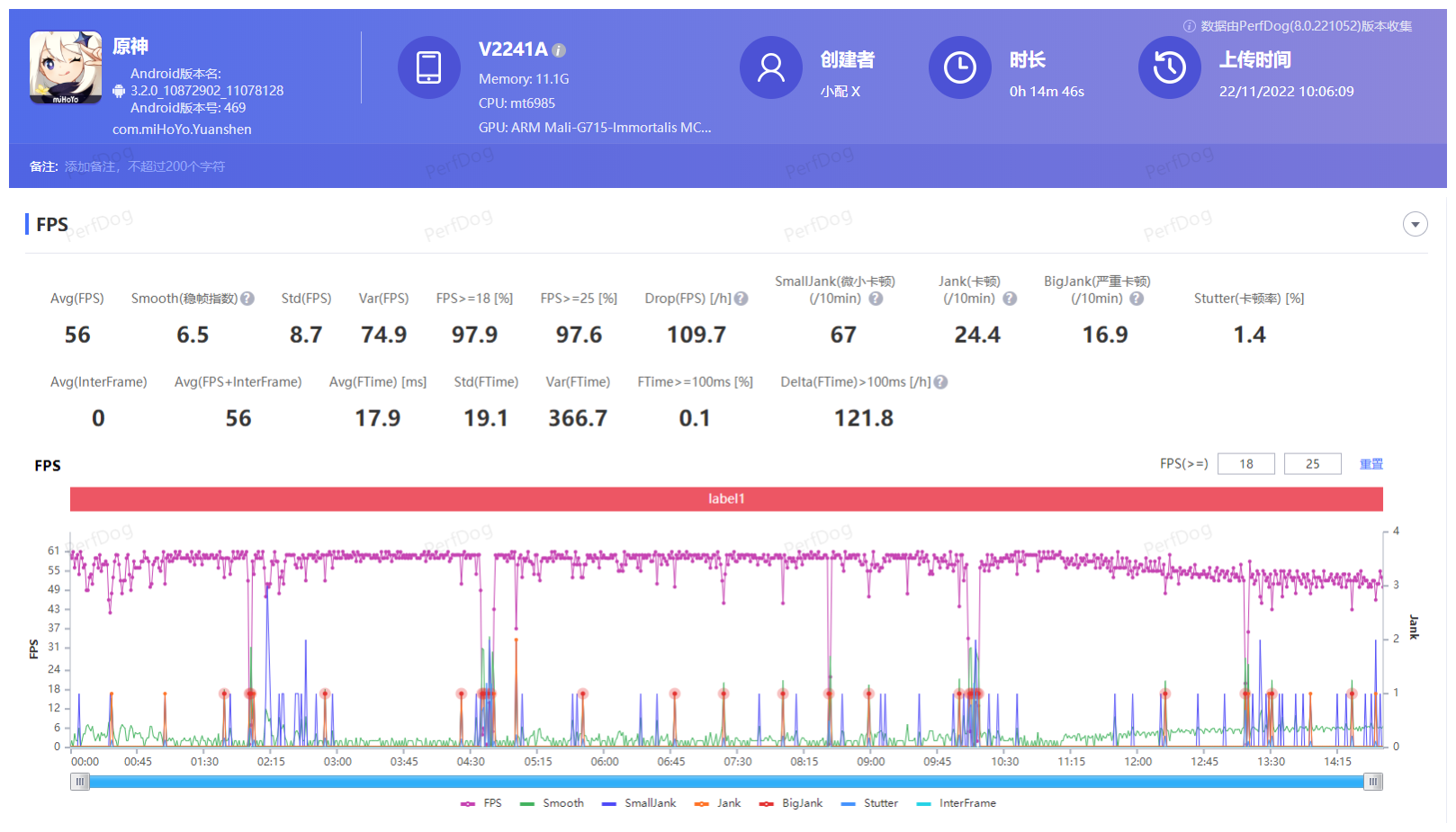1456x832 pixels.
Task: Toggle InterFrame series in chart legend
Action: point(956,803)
